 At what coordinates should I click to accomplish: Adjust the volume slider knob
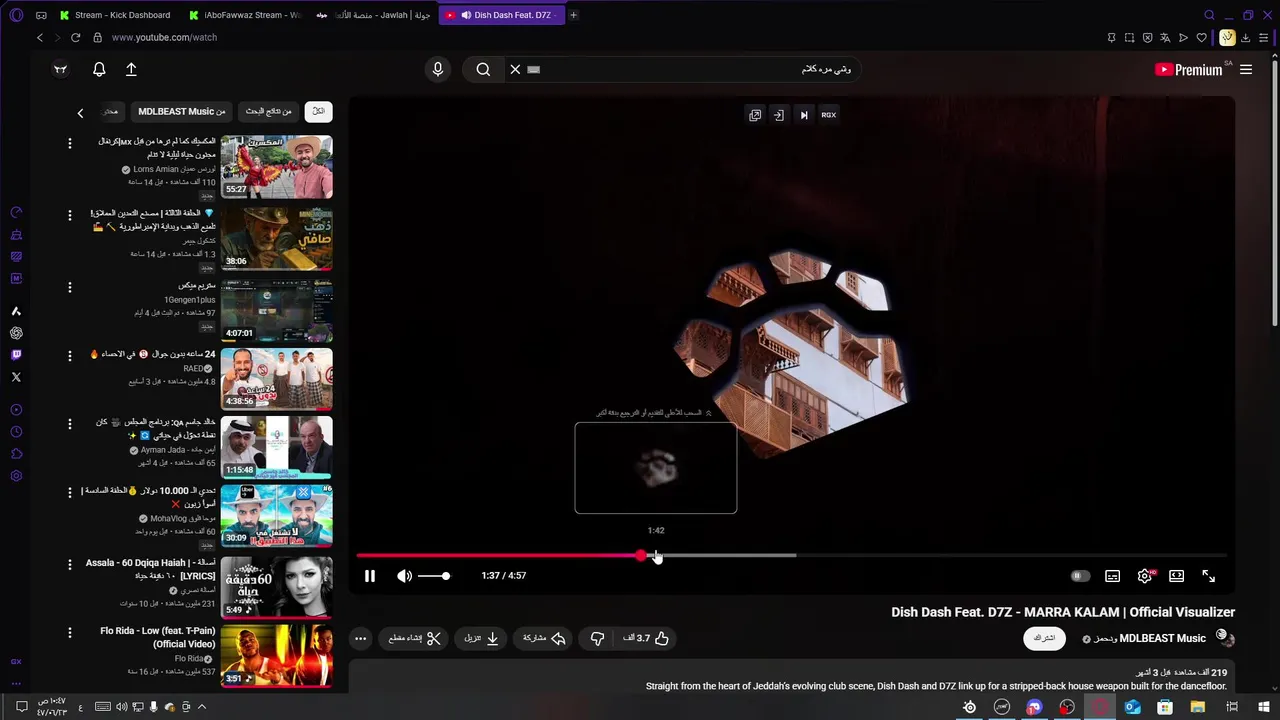446,576
